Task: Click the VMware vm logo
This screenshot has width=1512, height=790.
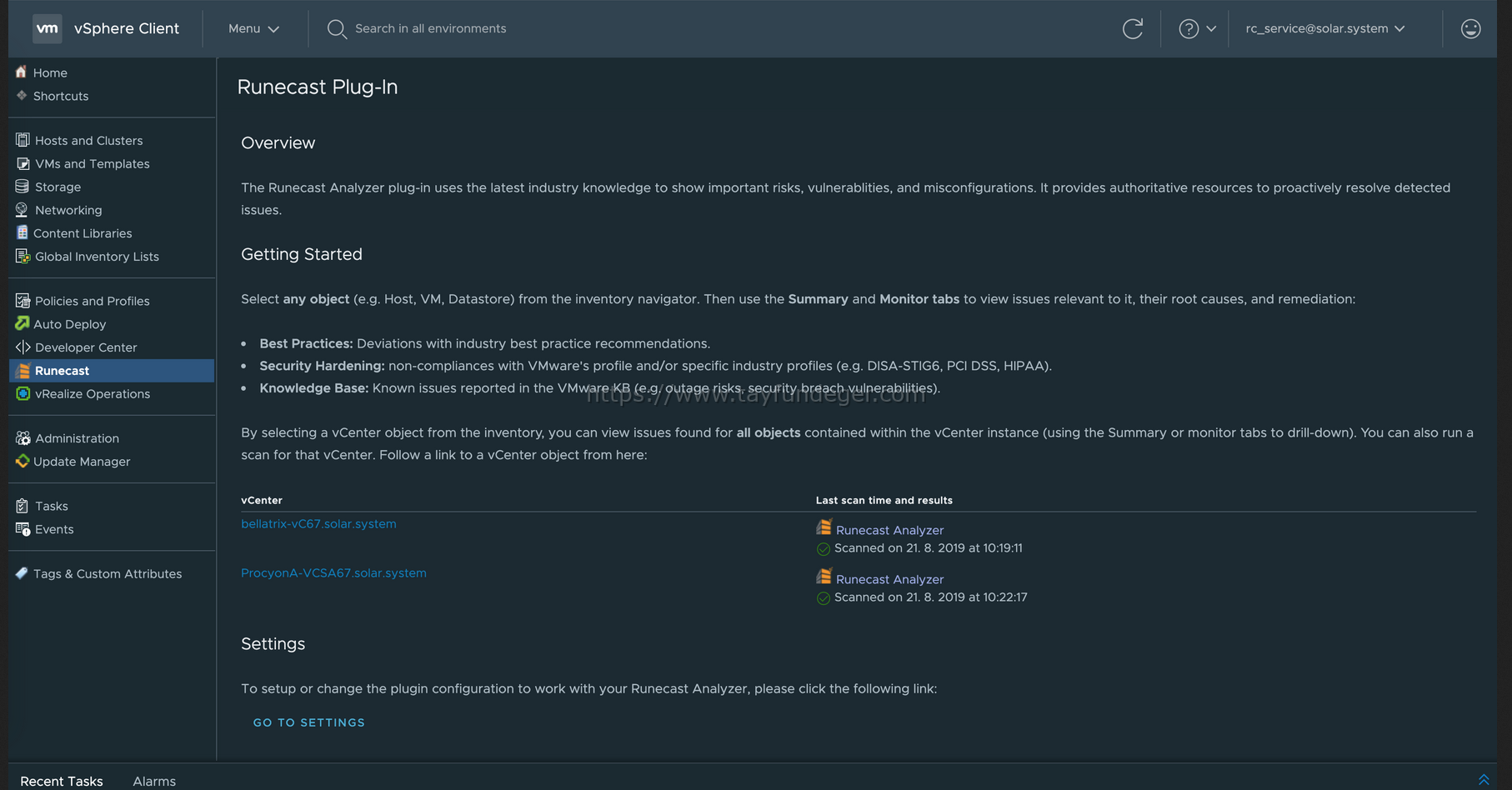Action: tap(48, 28)
